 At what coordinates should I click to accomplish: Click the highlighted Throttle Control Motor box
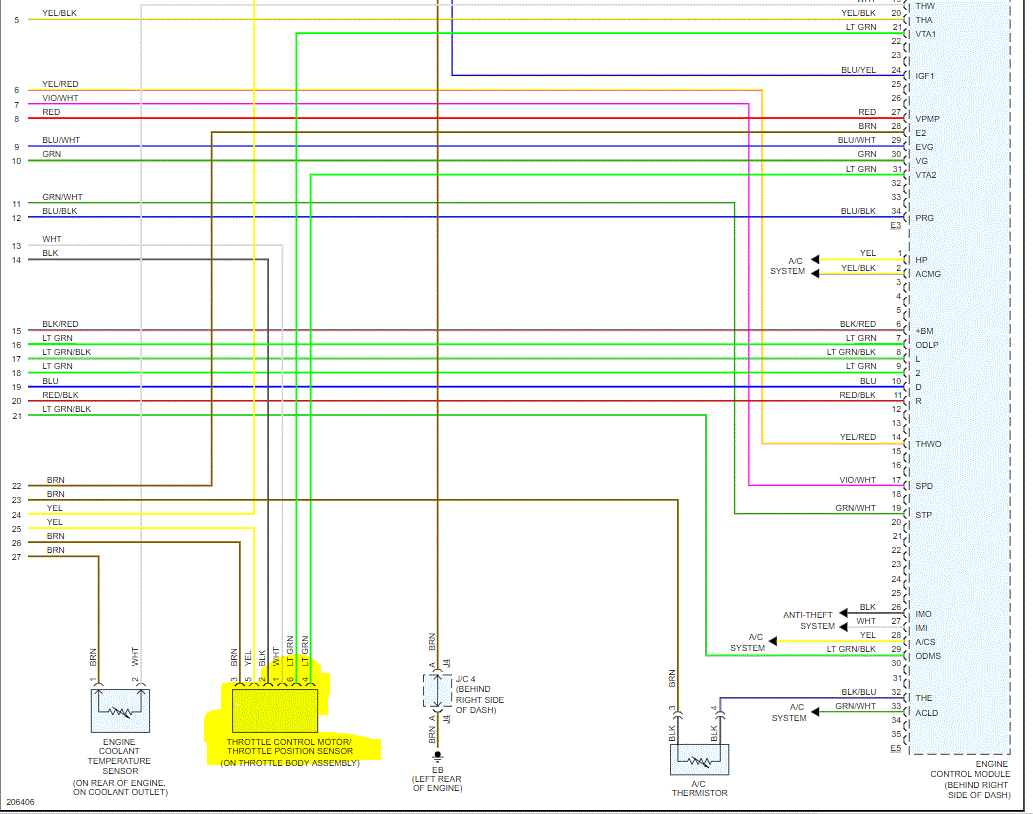(275, 711)
